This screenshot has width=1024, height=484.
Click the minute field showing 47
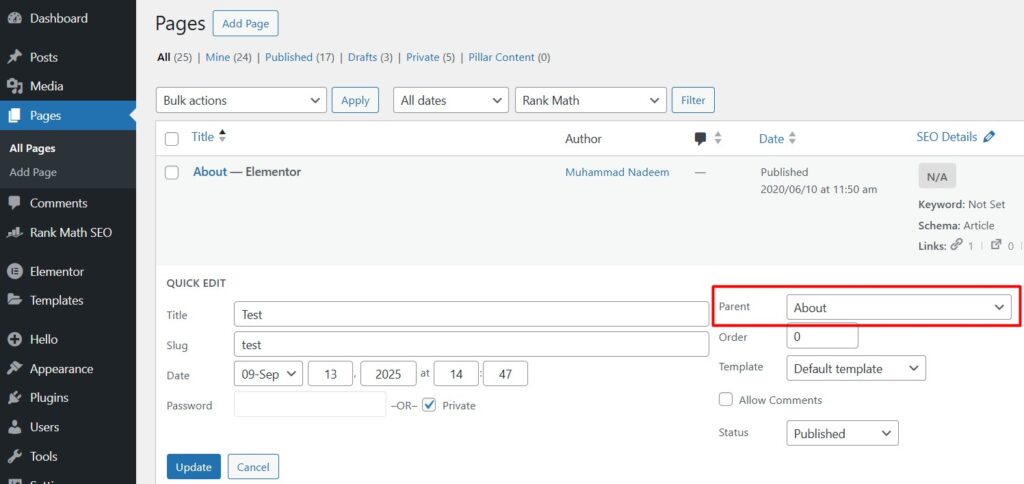click(505, 374)
